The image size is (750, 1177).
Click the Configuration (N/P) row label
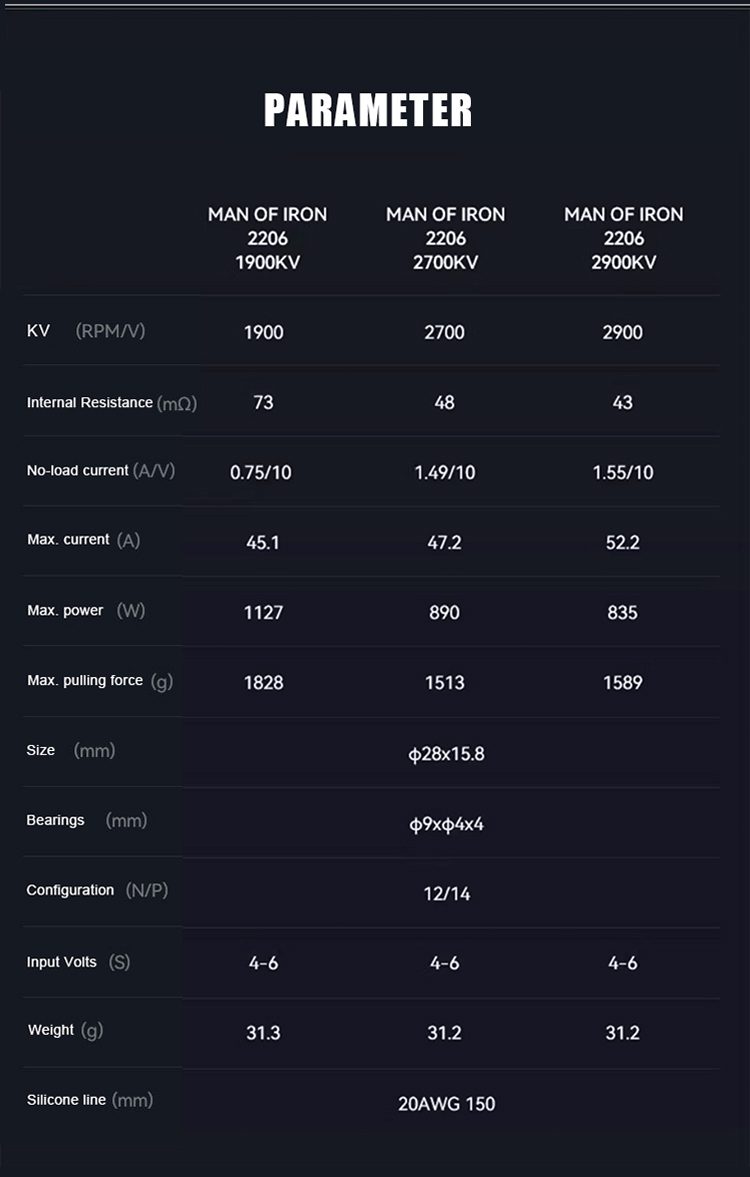tap(97, 890)
